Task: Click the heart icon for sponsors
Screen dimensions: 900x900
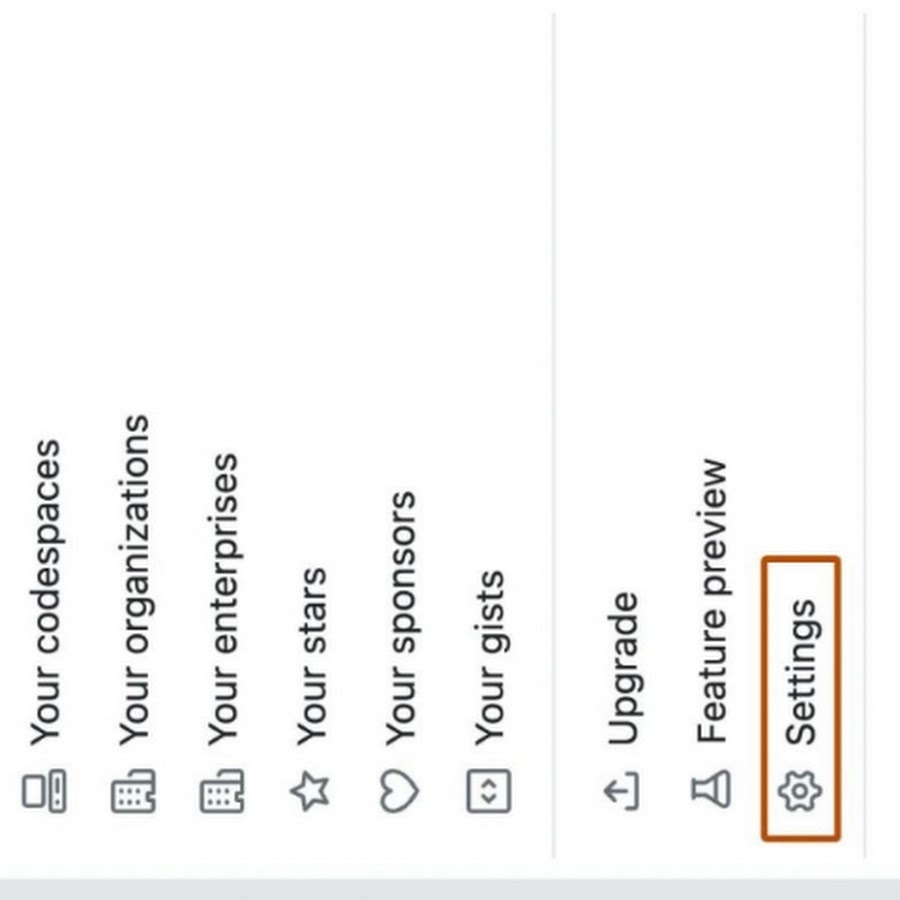Action: tap(400, 792)
